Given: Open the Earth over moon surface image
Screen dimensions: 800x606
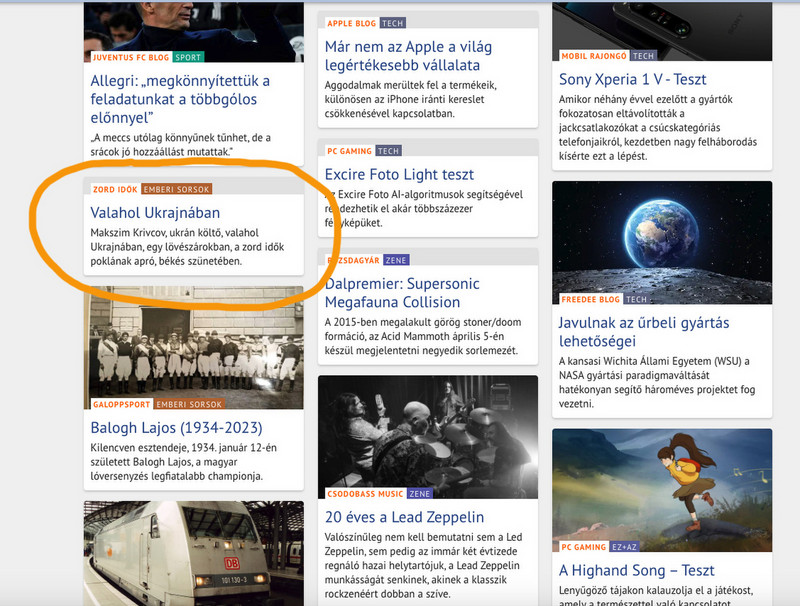Looking at the screenshot, I should [x=662, y=243].
